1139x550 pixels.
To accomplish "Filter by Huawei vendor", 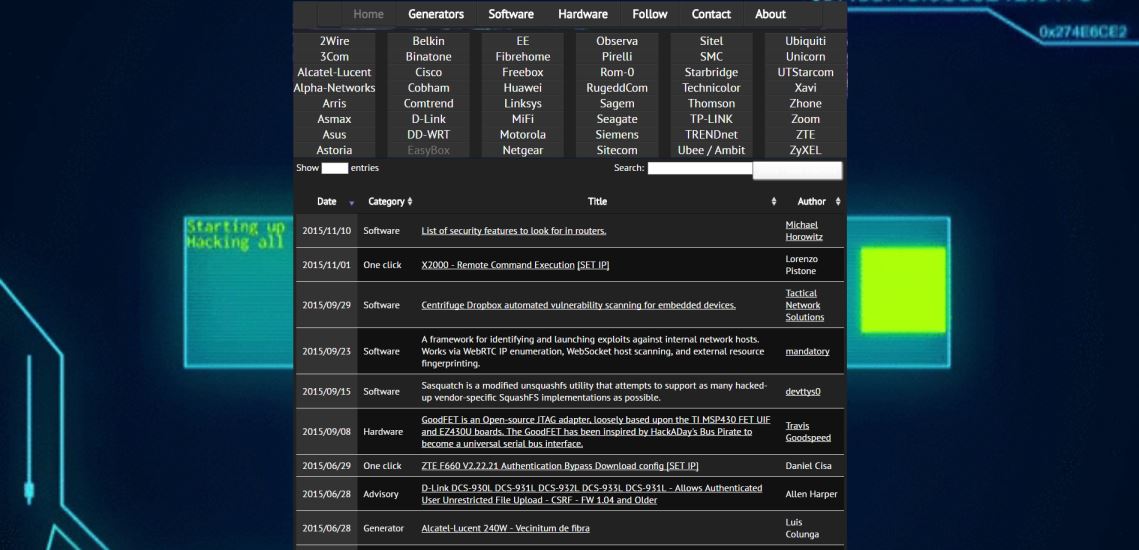I will coord(523,88).
